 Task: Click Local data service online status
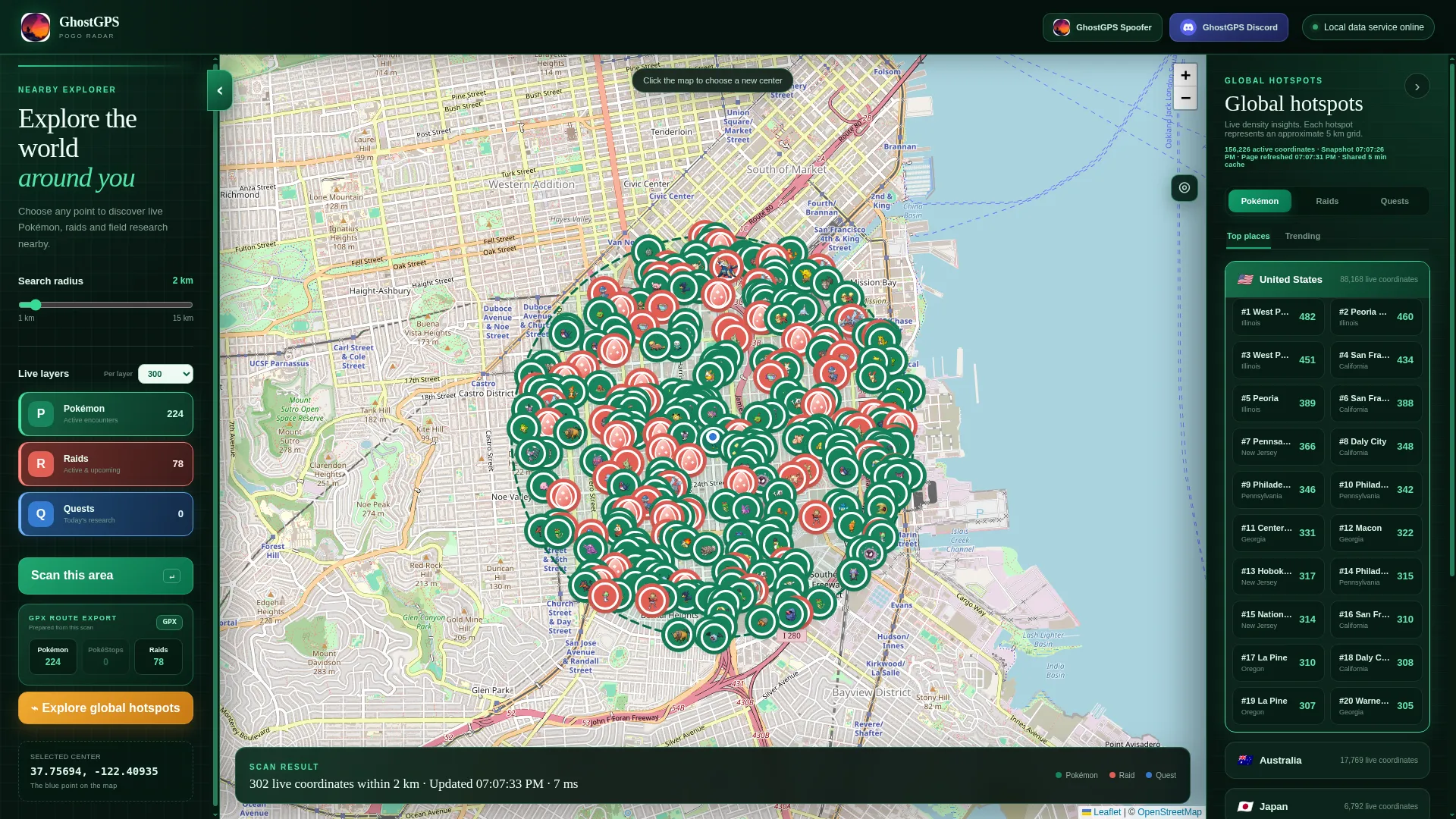click(x=1368, y=27)
